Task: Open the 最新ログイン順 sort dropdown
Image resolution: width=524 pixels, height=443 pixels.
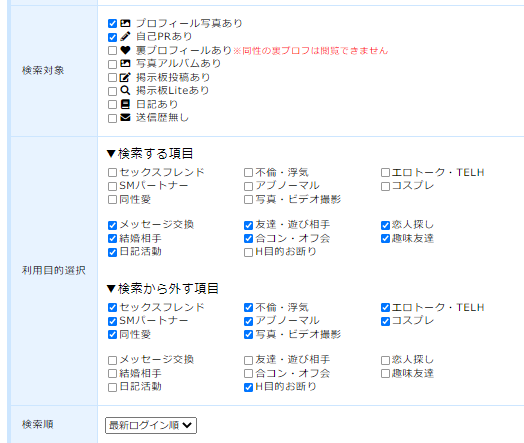Action: 151,425
